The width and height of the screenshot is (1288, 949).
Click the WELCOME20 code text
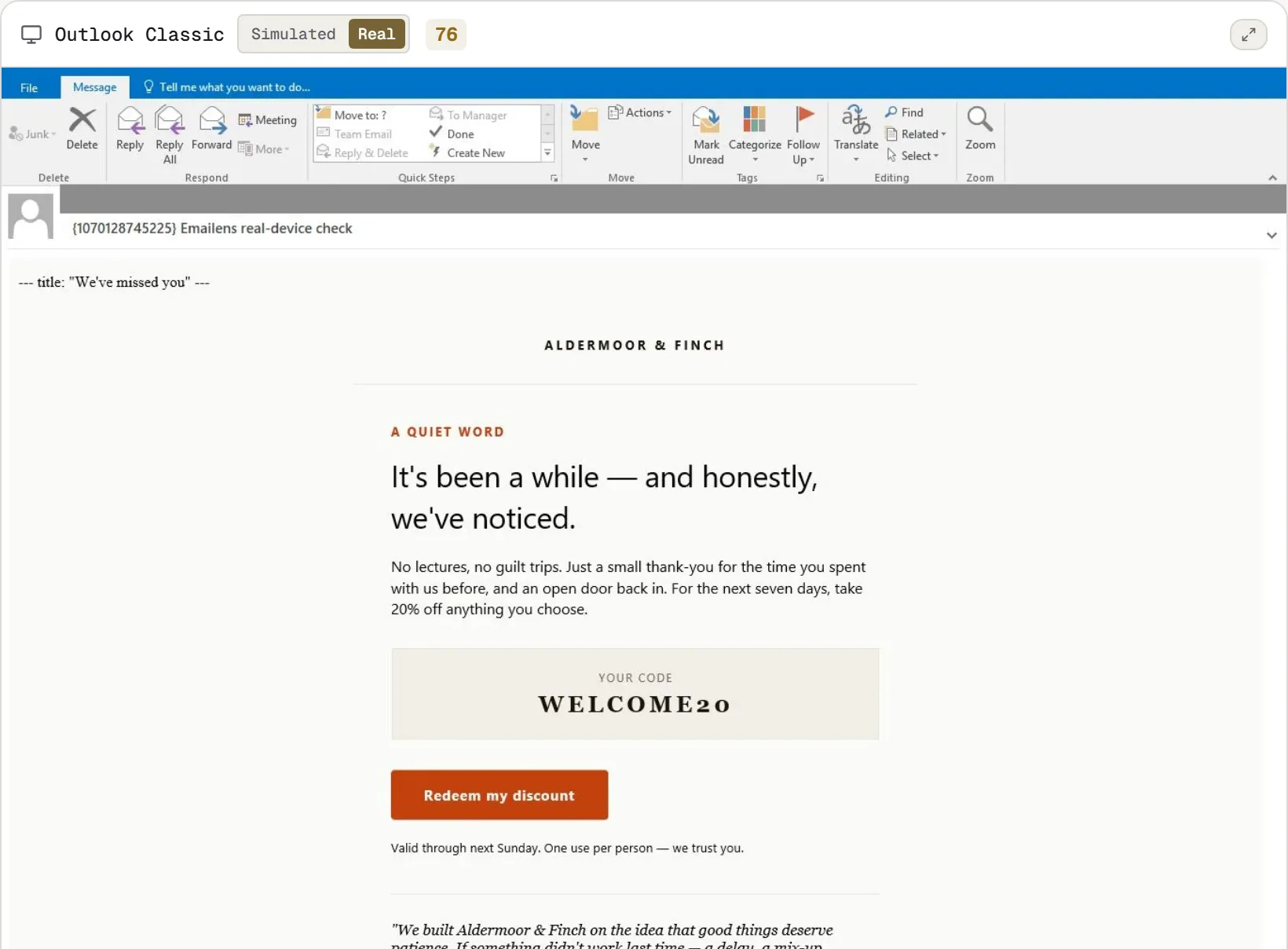635,705
